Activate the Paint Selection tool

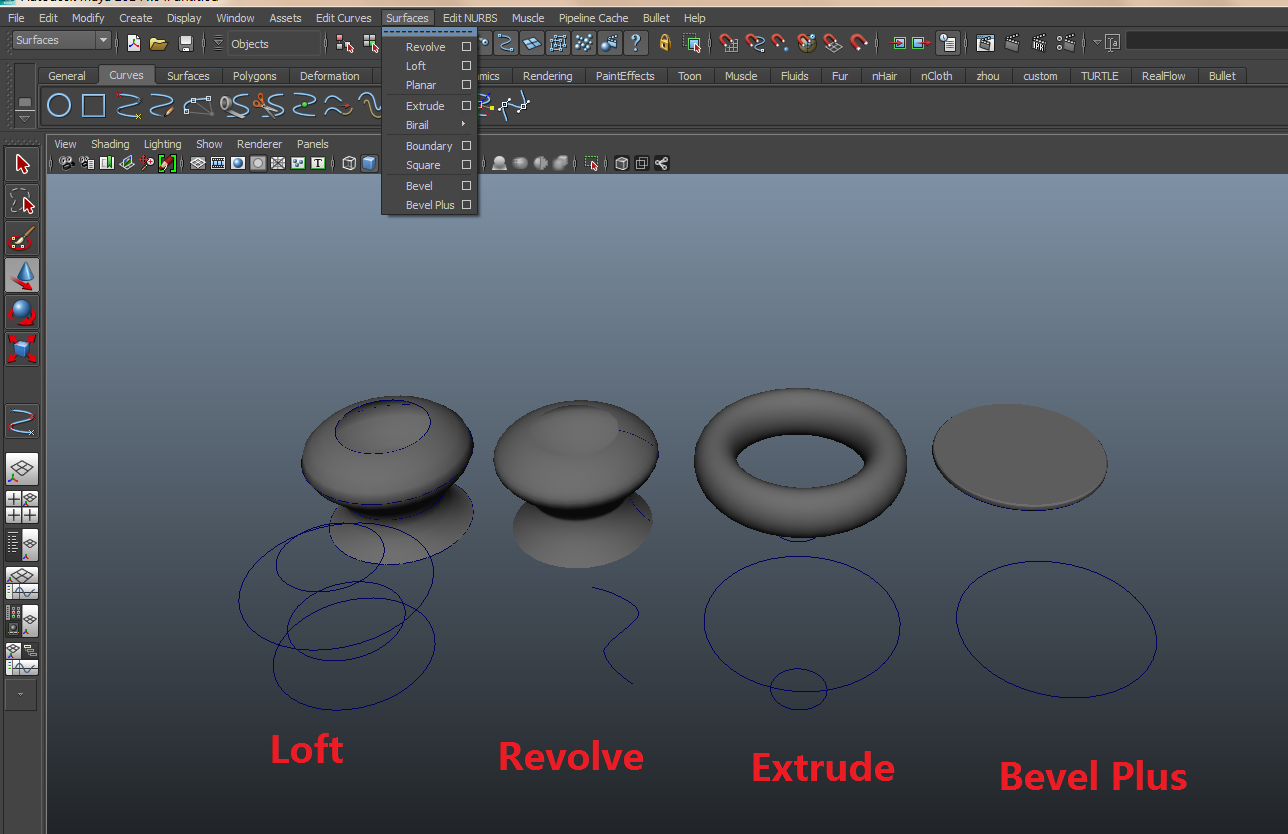[22, 238]
